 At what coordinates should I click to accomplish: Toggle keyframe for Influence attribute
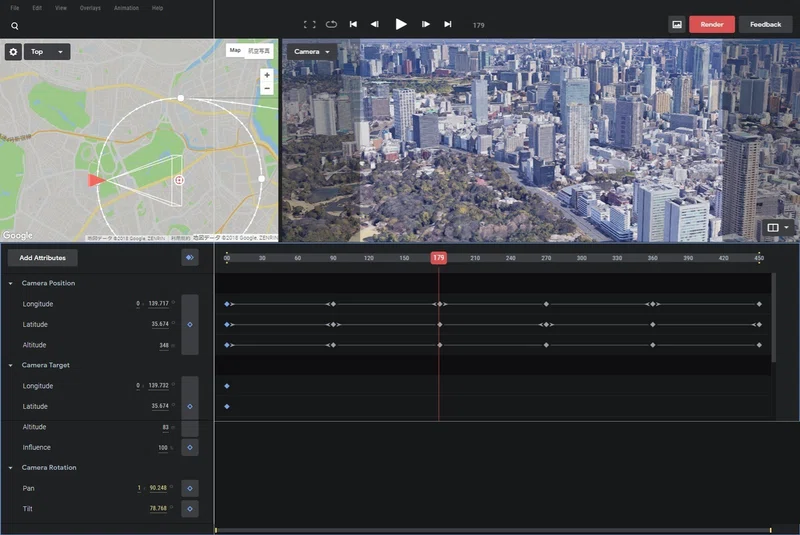tap(190, 447)
